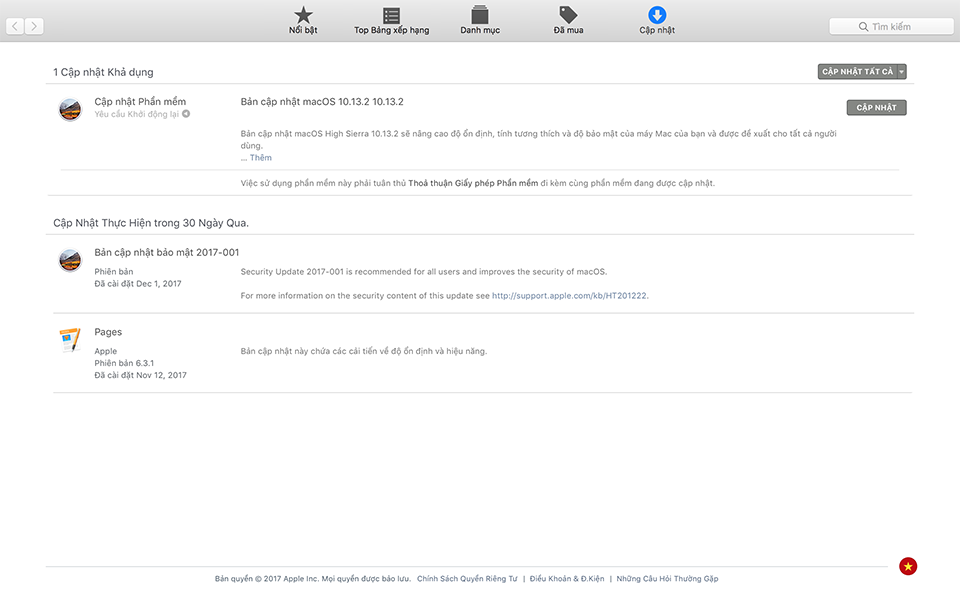The height and width of the screenshot is (600, 960).
Task: Click the Đã cài đặt Nov 12, 2017 text
Action: tap(140, 375)
